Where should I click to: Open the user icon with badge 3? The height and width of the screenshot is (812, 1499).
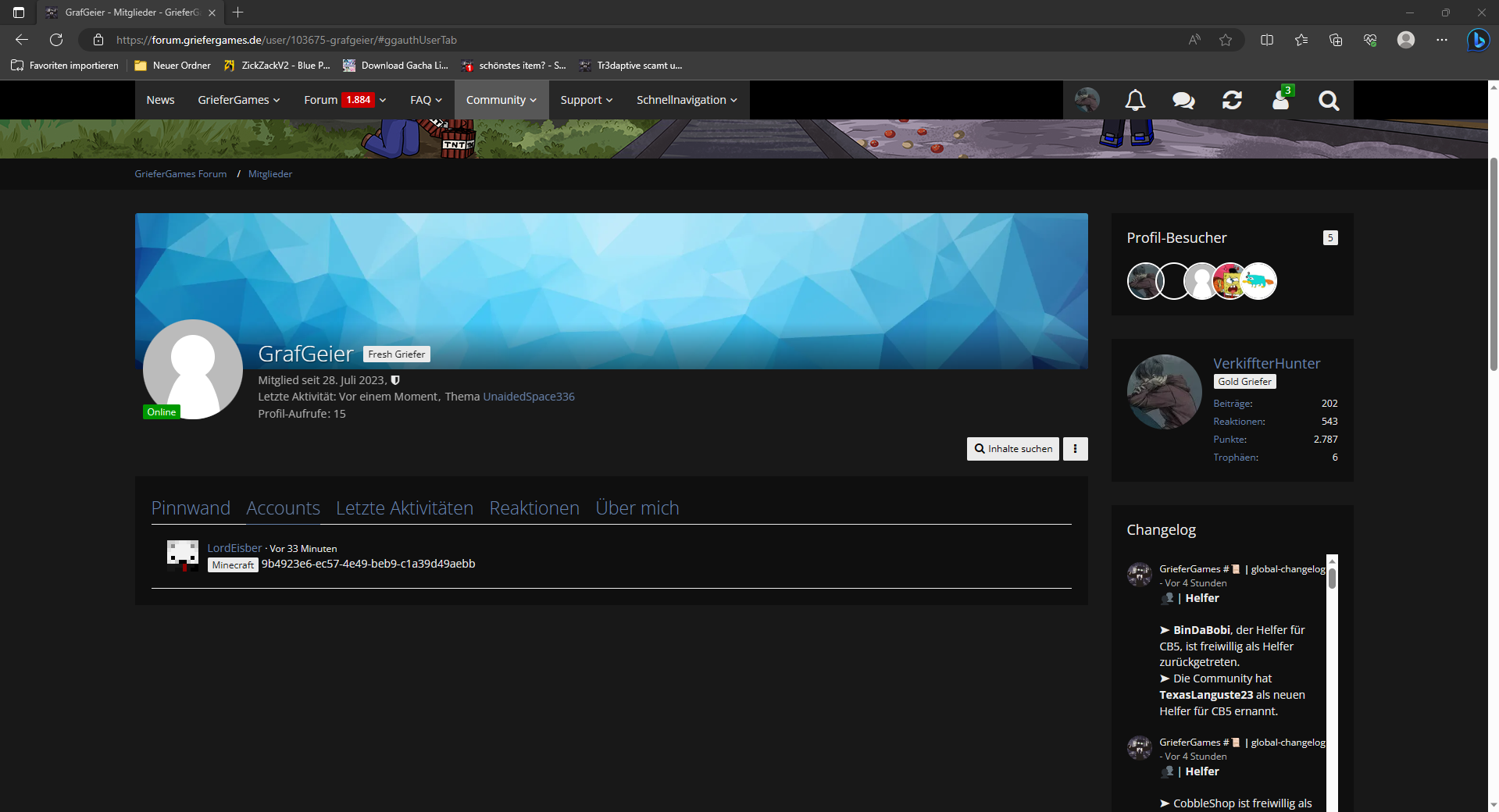1282,98
